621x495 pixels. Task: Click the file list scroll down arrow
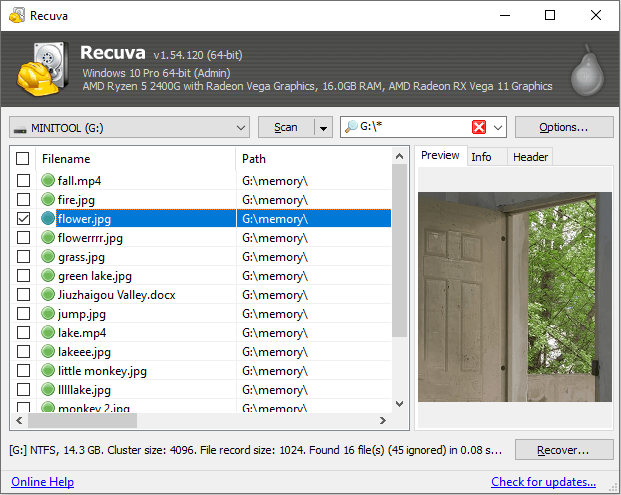point(400,404)
